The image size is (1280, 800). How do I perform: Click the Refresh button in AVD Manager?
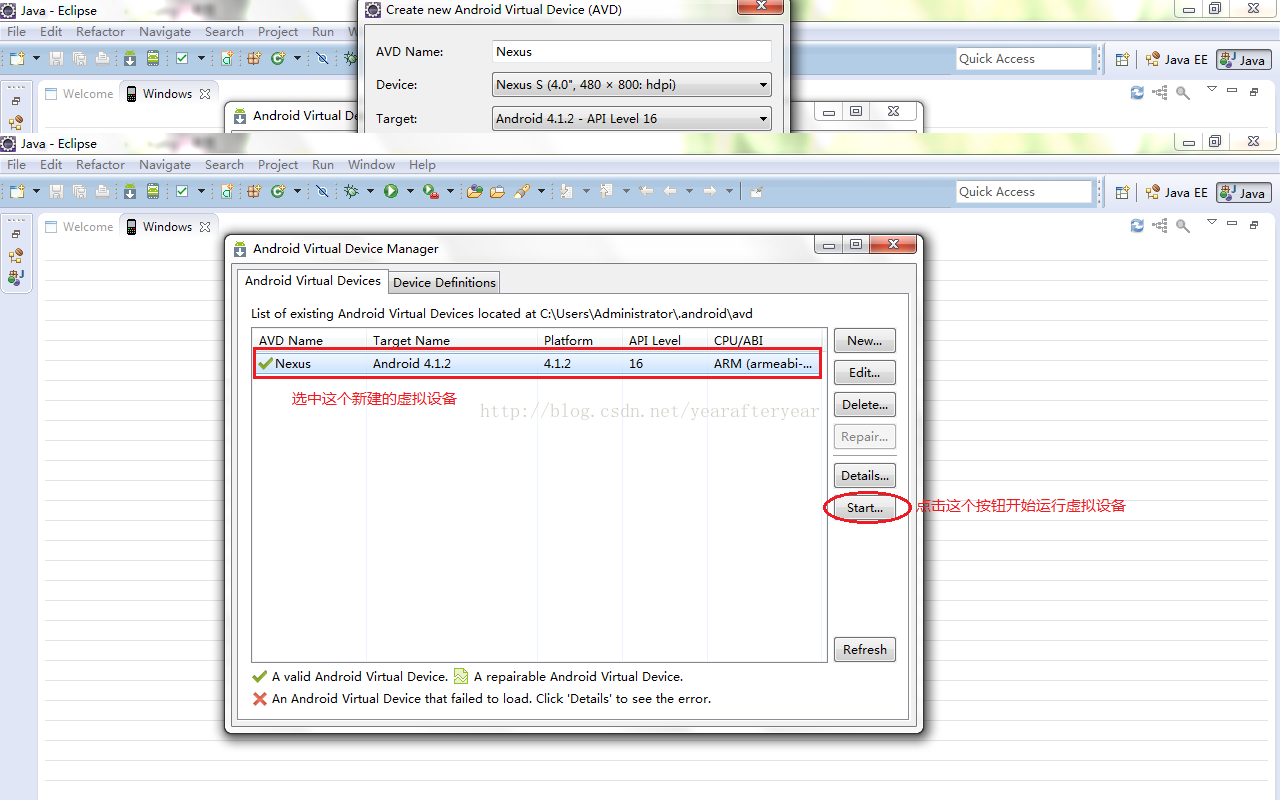coord(865,649)
